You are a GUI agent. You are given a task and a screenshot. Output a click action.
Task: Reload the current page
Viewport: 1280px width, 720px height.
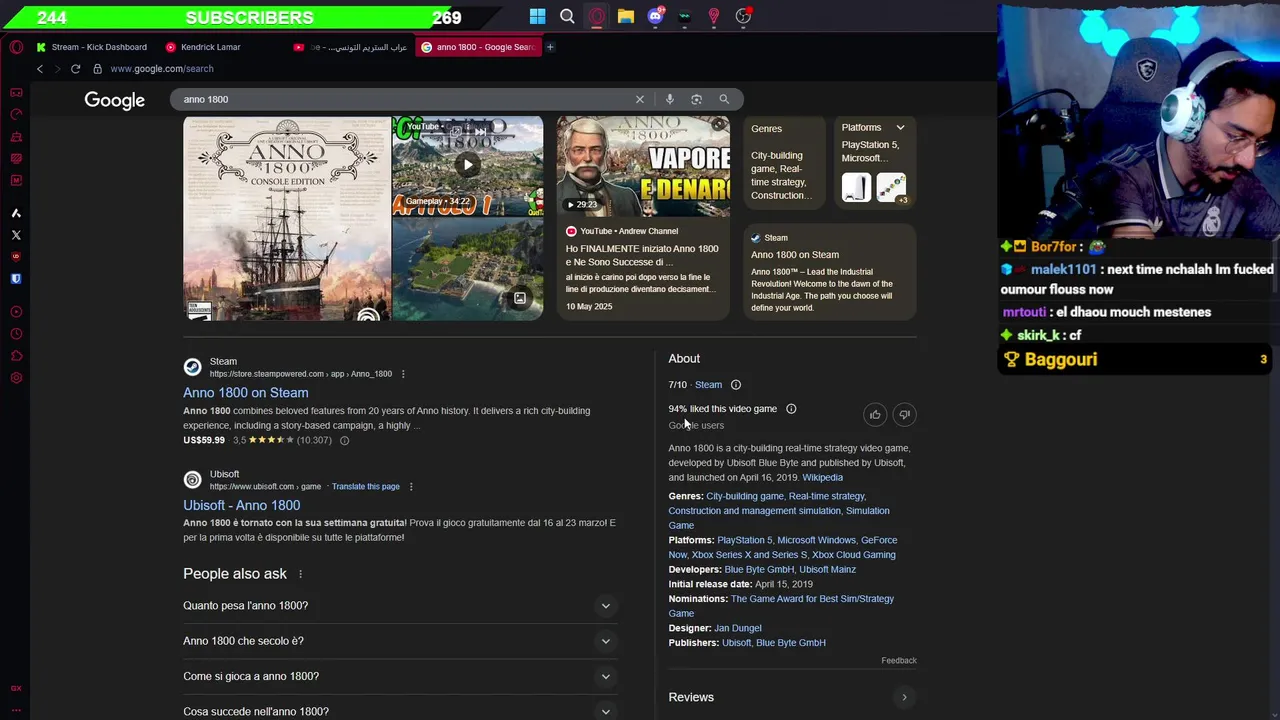[75, 69]
